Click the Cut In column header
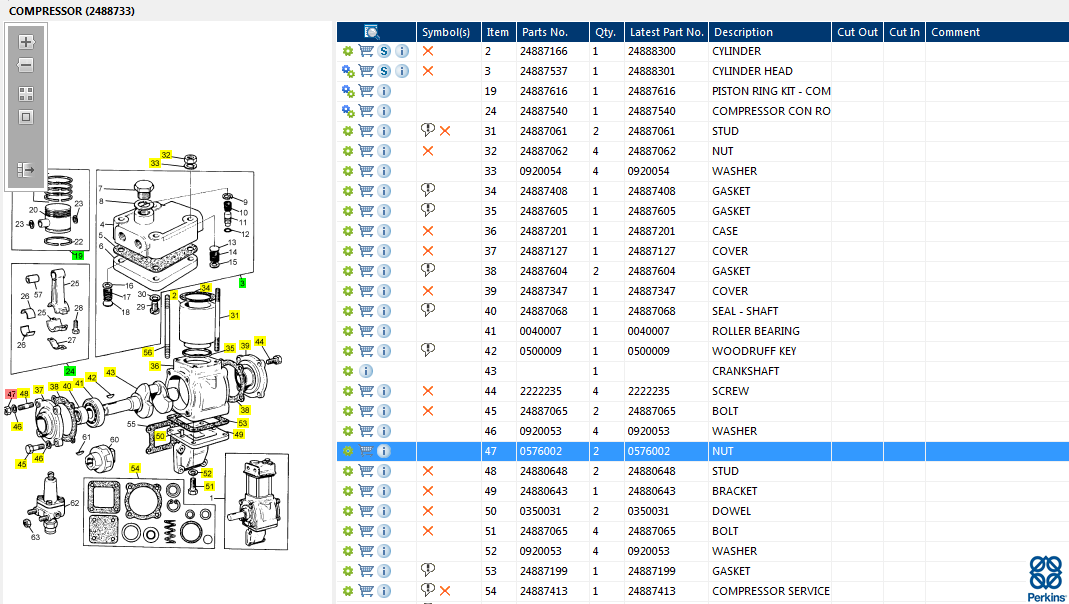1069x604 pixels. click(x=905, y=32)
